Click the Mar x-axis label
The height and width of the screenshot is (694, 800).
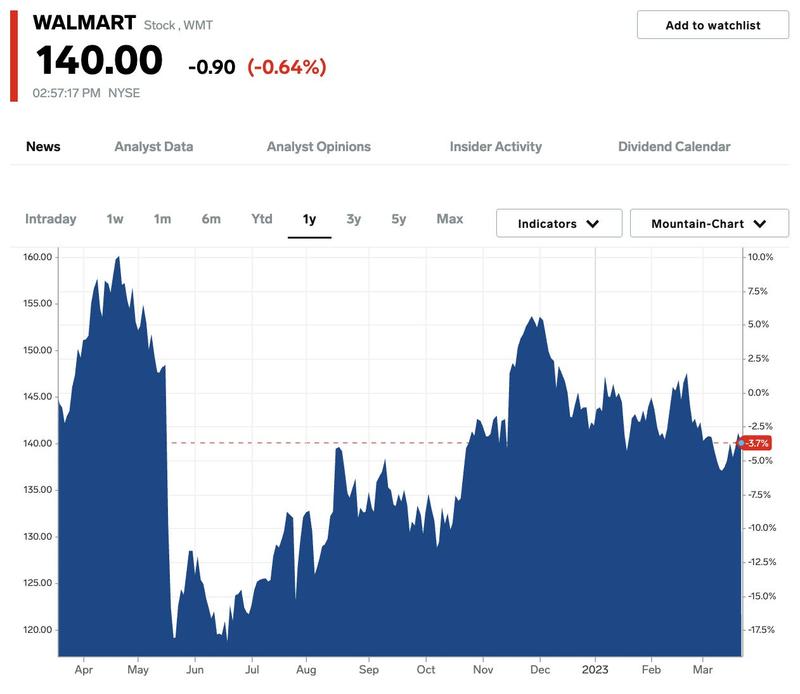click(x=703, y=670)
